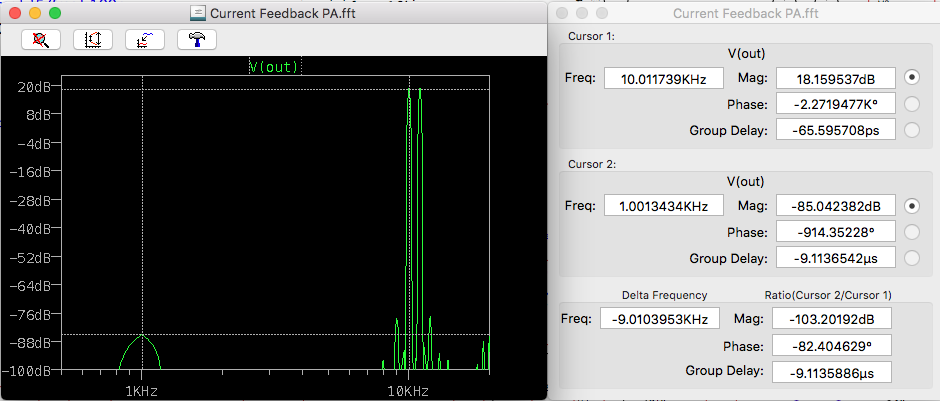
Task: Click the document icon in the title bar
Action: pos(198,13)
